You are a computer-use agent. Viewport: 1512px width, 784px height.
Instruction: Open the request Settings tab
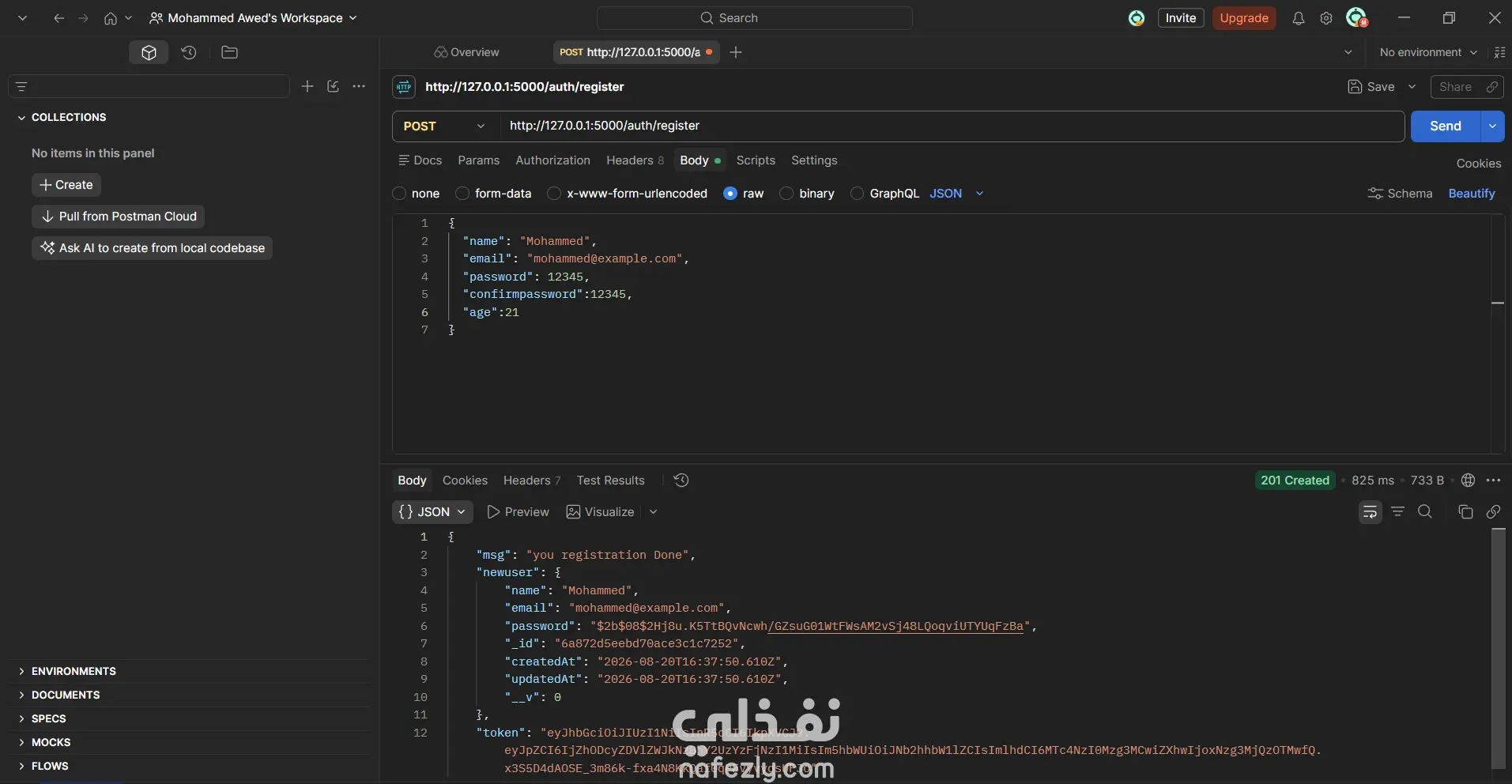[x=814, y=160]
